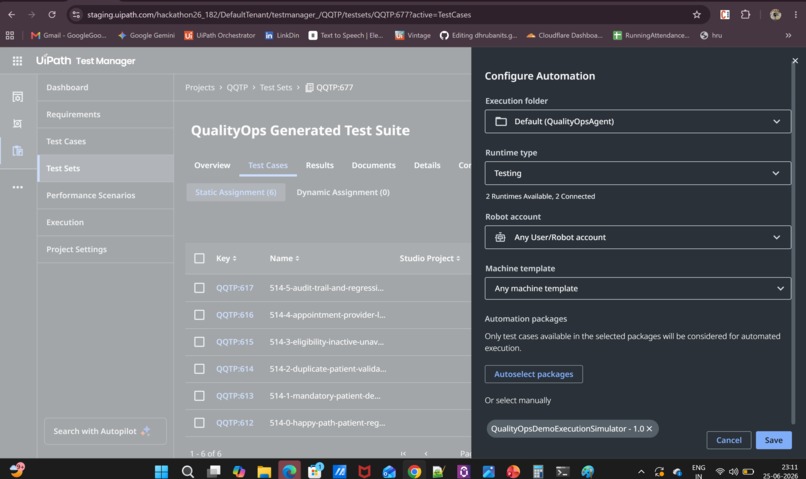Screen dimensions: 806x479
Task: Click the Search with Autopilot field
Action: 105,431
